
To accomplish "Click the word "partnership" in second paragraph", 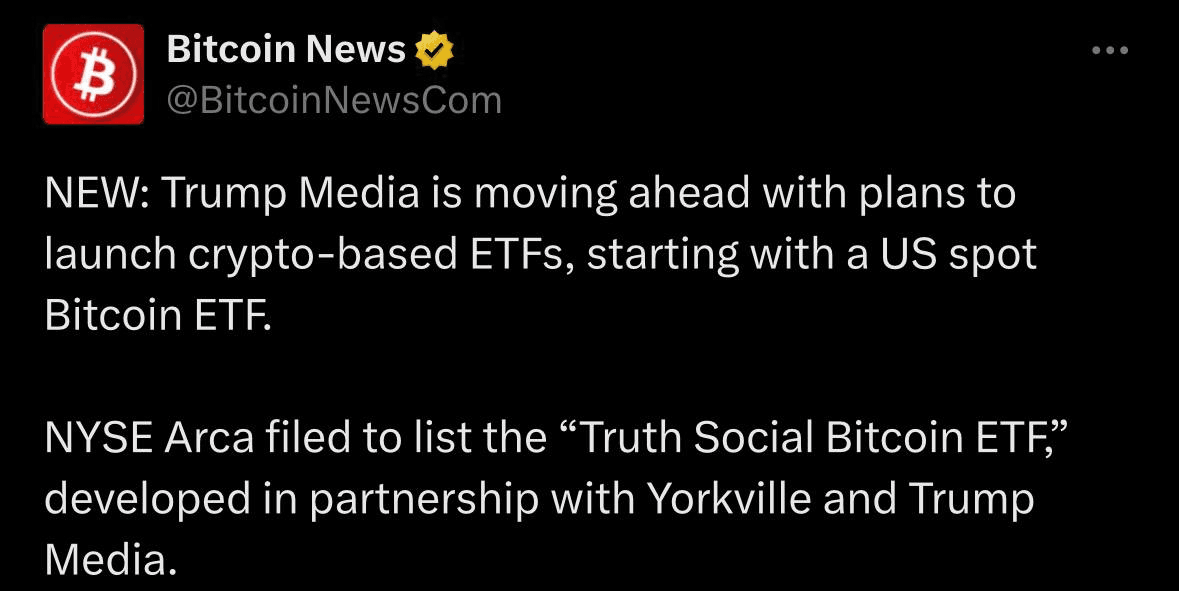I will (x=424, y=501).
